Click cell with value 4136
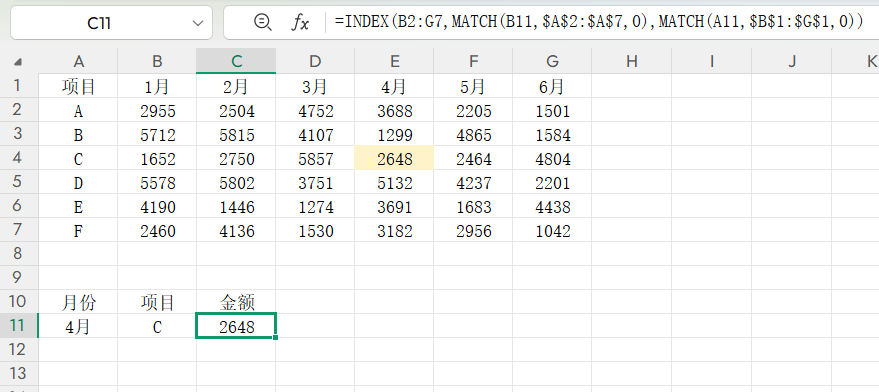Viewport: 879px width, 392px height. pos(236,230)
